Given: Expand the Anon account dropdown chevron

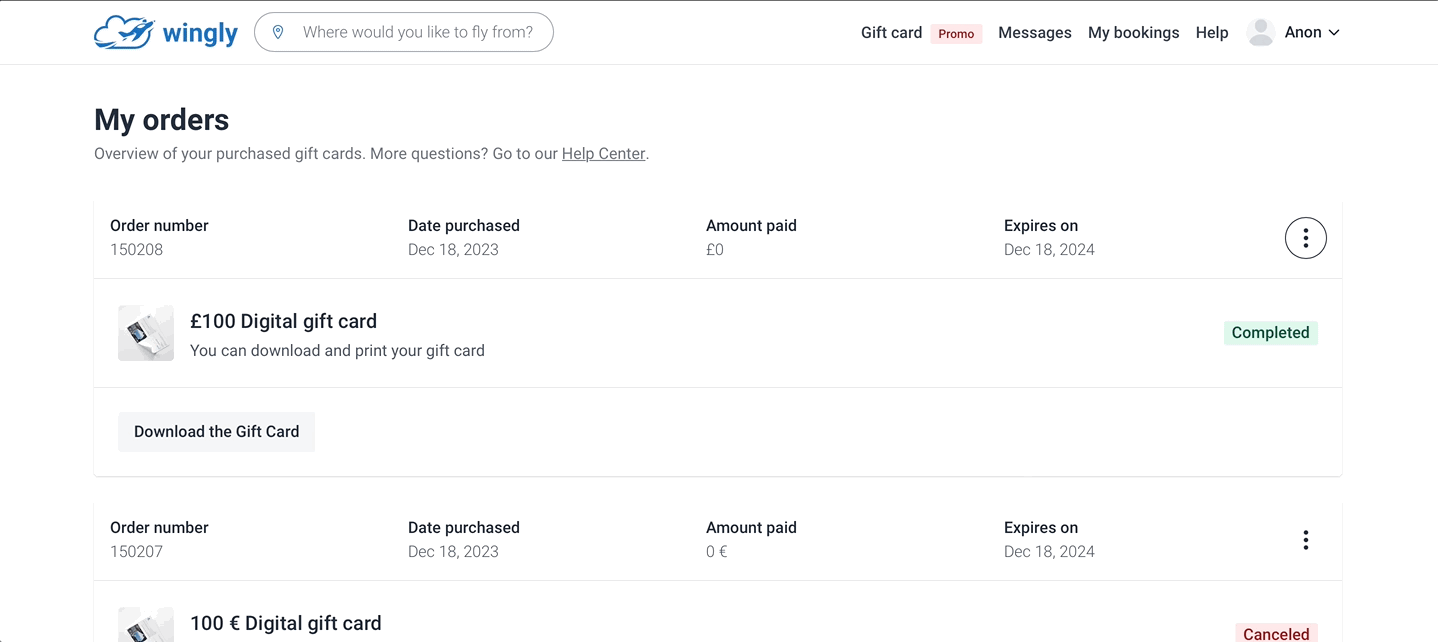Looking at the screenshot, I should pyautogui.click(x=1334, y=33).
